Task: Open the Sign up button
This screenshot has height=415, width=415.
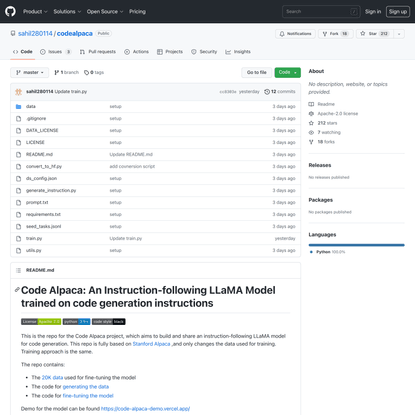Action: [398, 11]
